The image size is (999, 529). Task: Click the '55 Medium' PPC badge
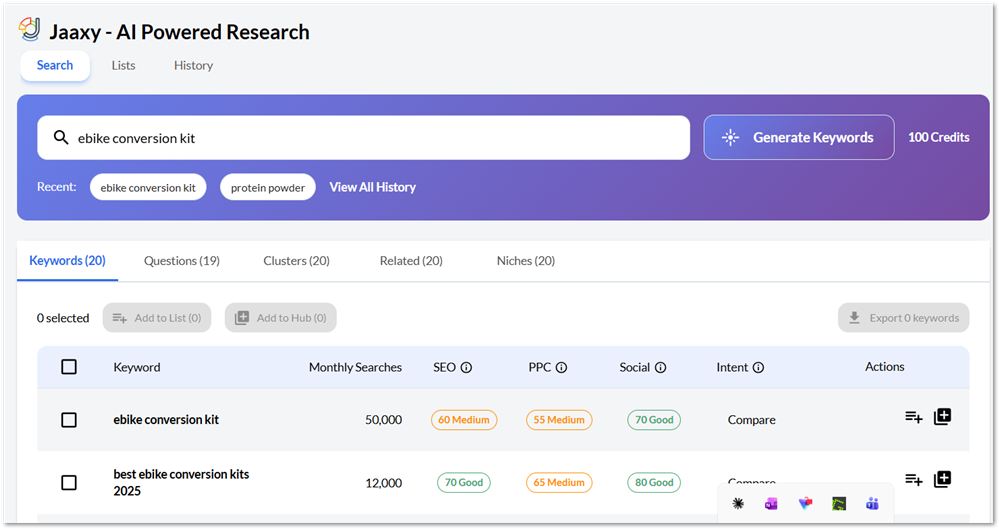click(x=559, y=419)
